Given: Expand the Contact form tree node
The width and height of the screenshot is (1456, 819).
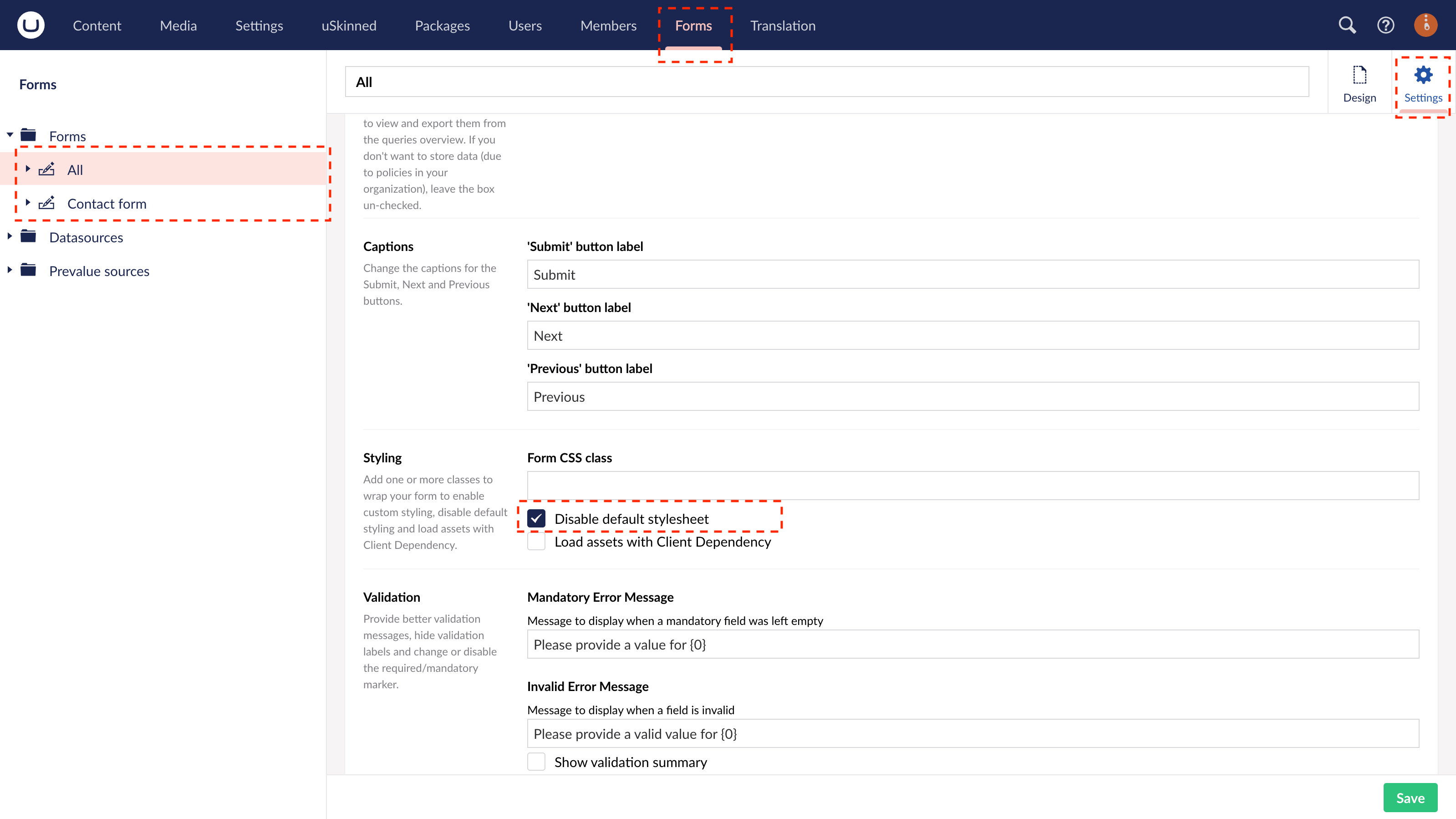Looking at the screenshot, I should 27,203.
